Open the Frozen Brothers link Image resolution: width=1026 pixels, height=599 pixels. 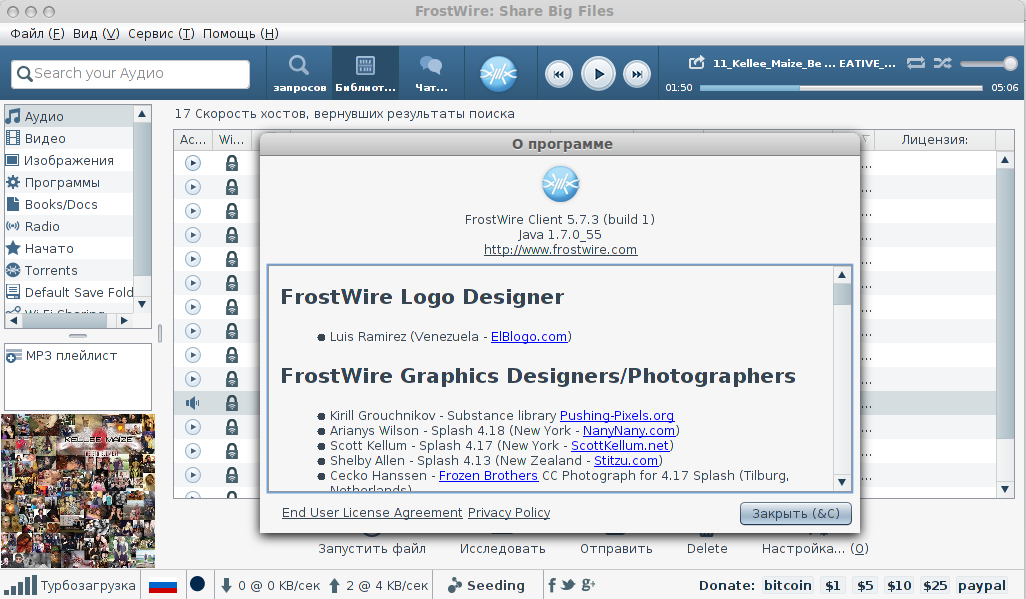click(488, 476)
